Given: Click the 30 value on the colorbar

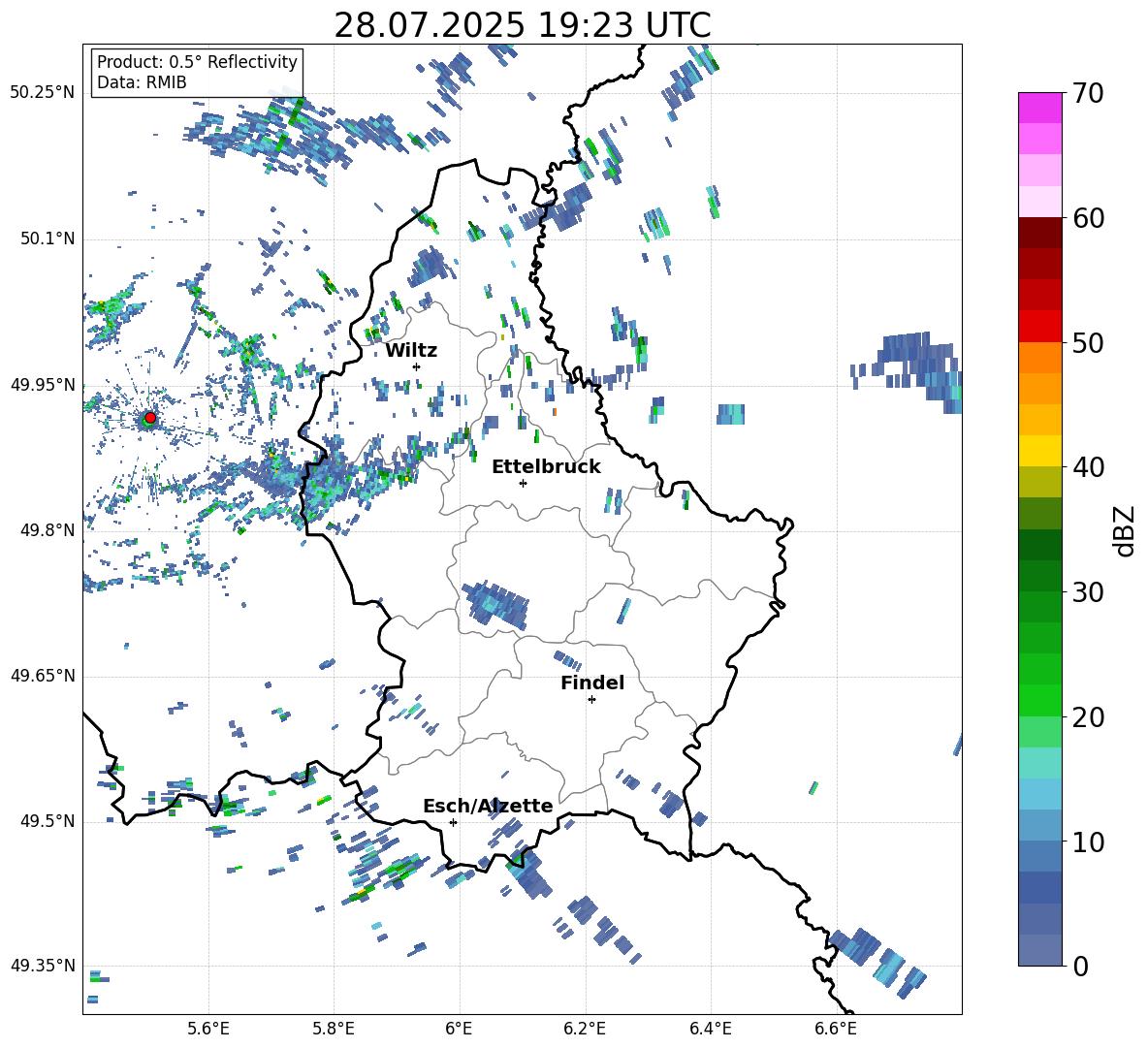Looking at the screenshot, I should click(1088, 592).
